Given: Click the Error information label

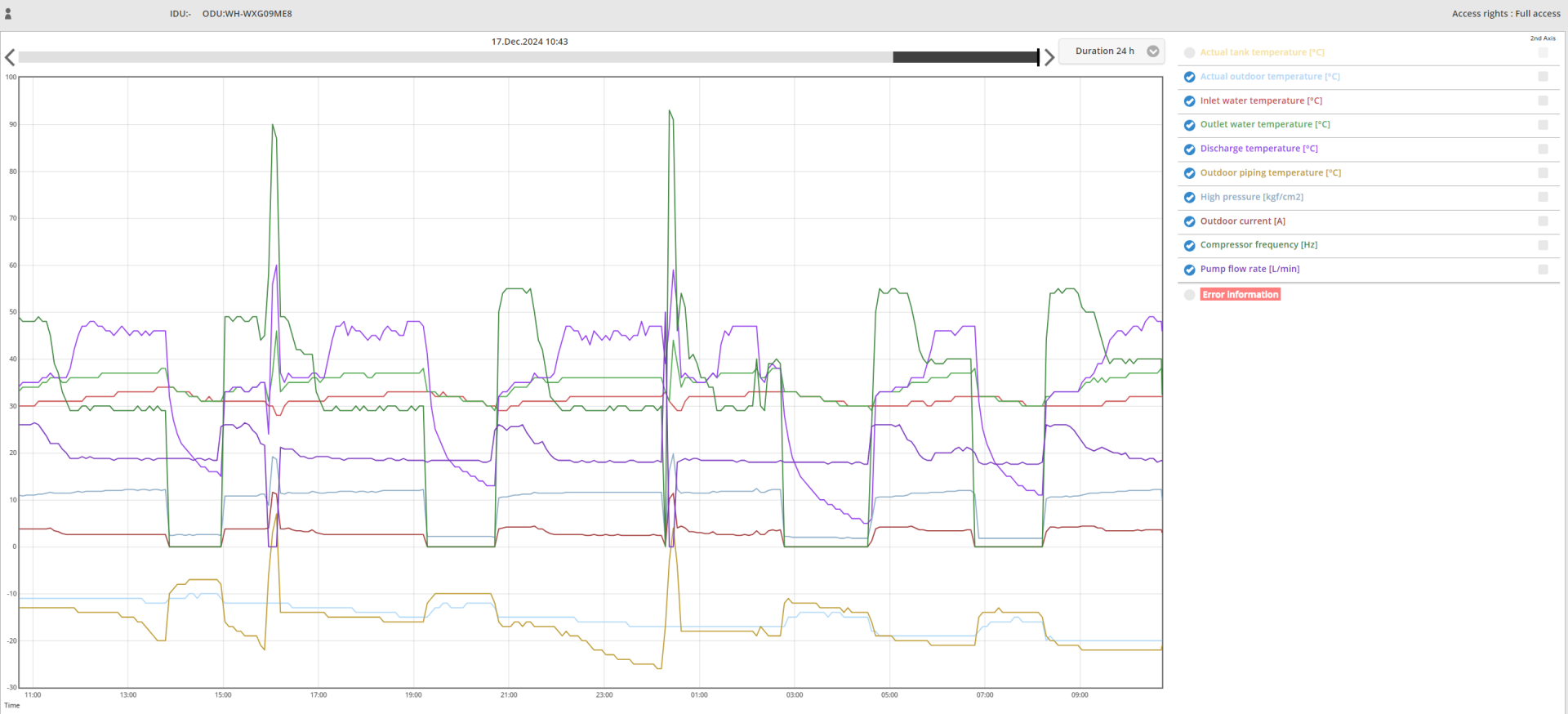Looking at the screenshot, I should pyautogui.click(x=1240, y=294).
